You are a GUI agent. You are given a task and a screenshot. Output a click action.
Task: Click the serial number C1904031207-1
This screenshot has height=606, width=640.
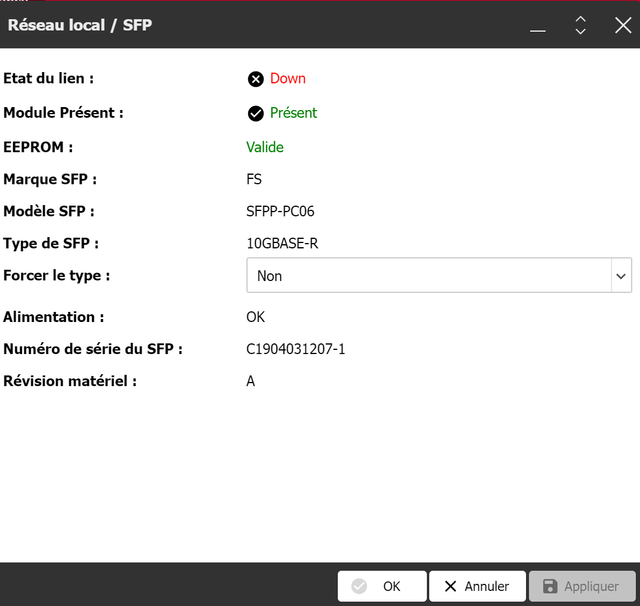[296, 349]
